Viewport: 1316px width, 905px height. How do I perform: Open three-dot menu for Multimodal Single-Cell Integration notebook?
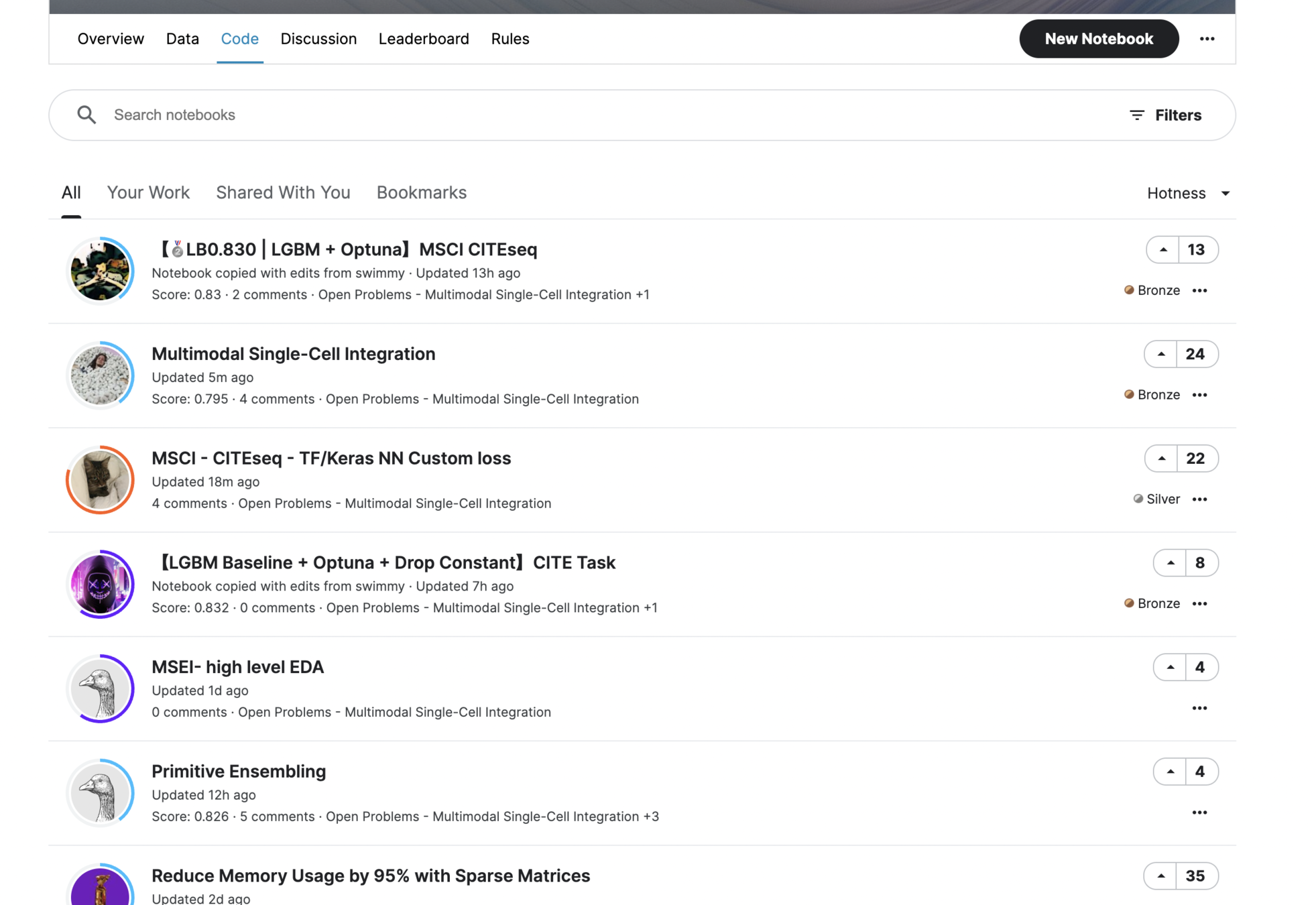(1199, 395)
